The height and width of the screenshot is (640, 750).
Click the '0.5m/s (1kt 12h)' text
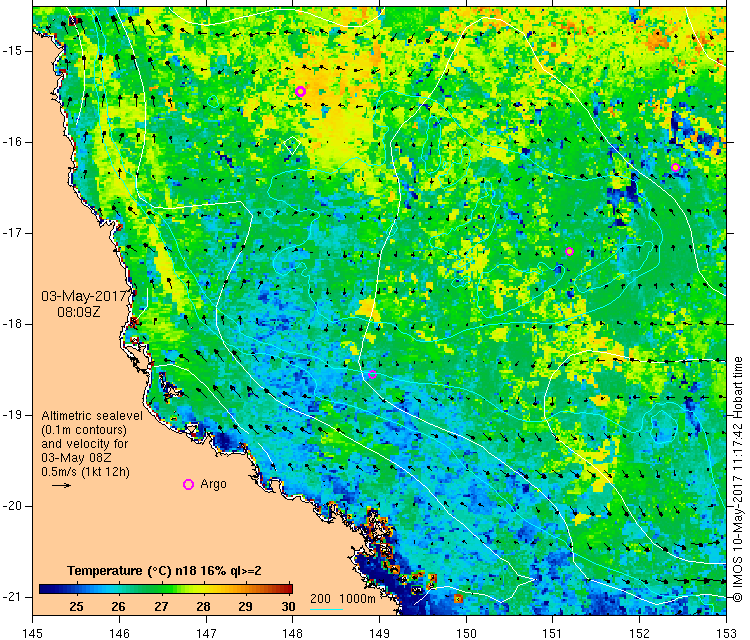pos(85,472)
